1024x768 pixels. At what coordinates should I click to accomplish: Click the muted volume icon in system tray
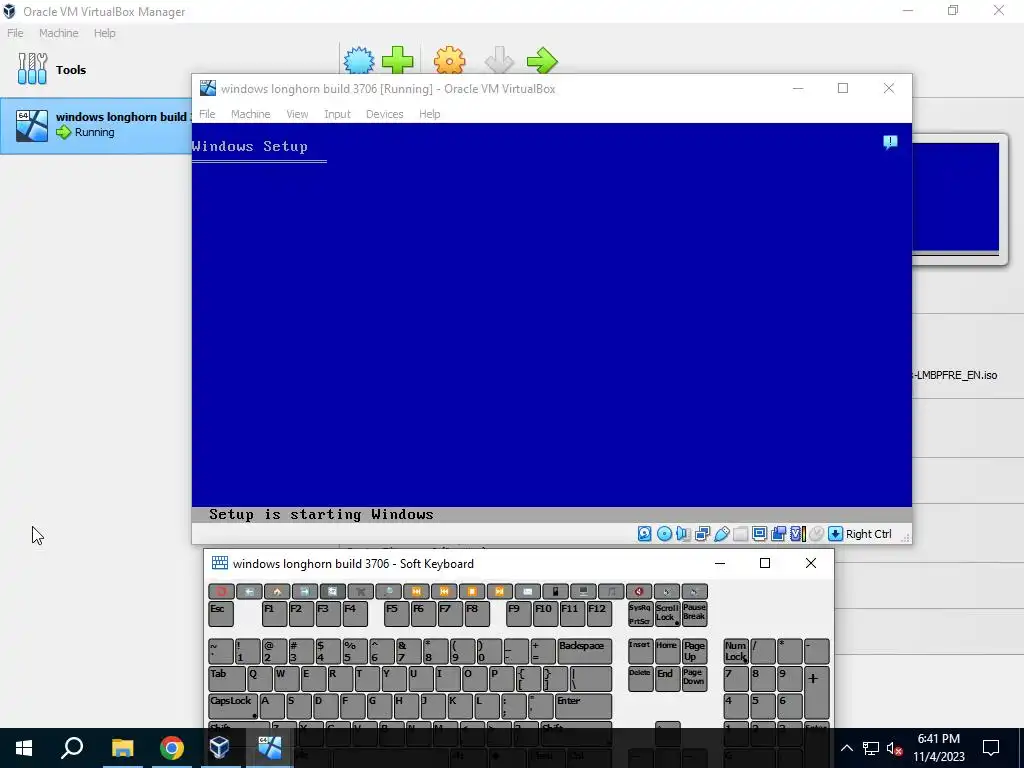[895, 748]
